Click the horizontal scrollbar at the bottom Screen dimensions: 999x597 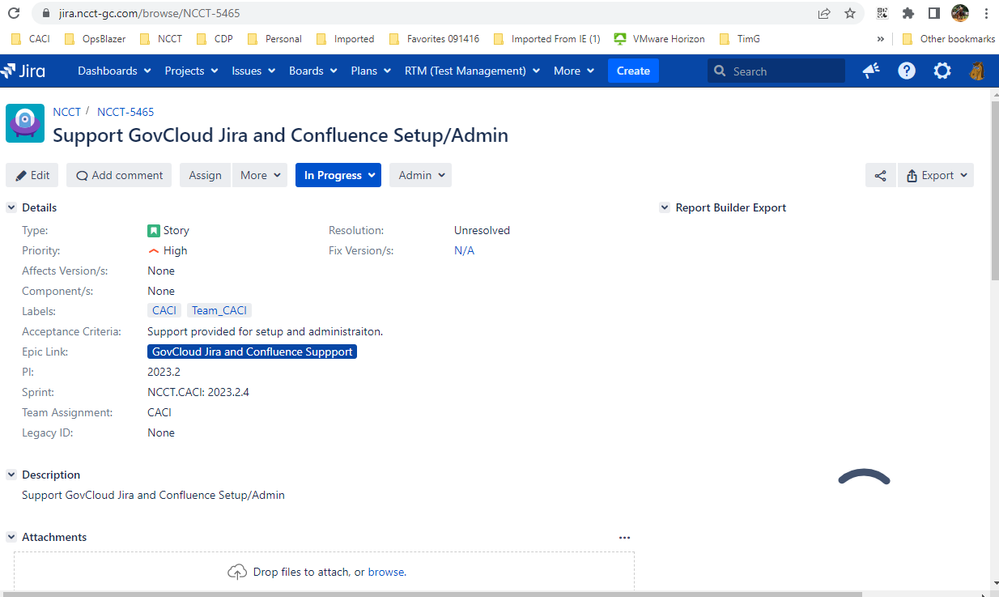coord(431,594)
